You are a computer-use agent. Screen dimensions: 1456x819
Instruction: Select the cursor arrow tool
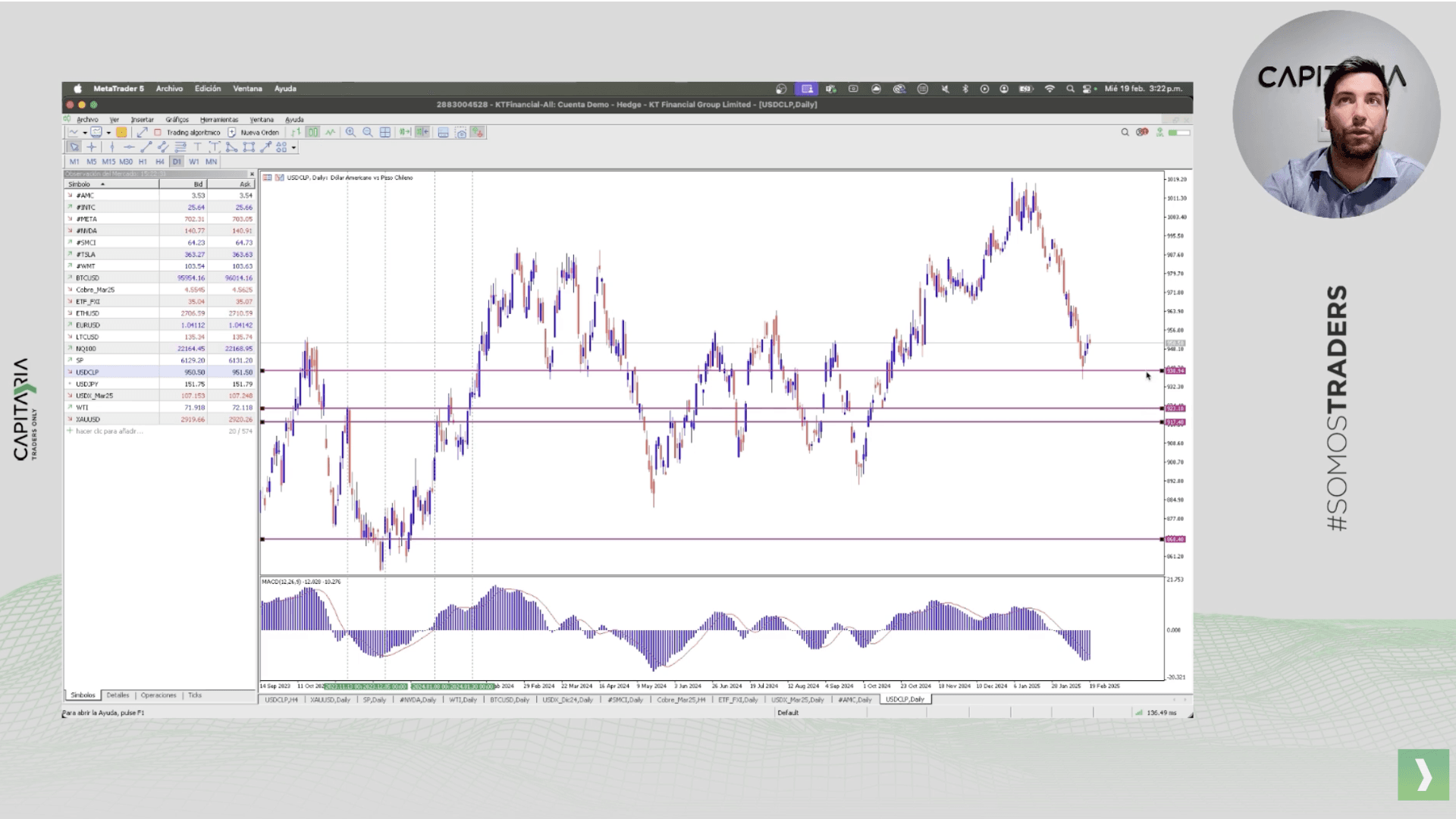[x=74, y=147]
